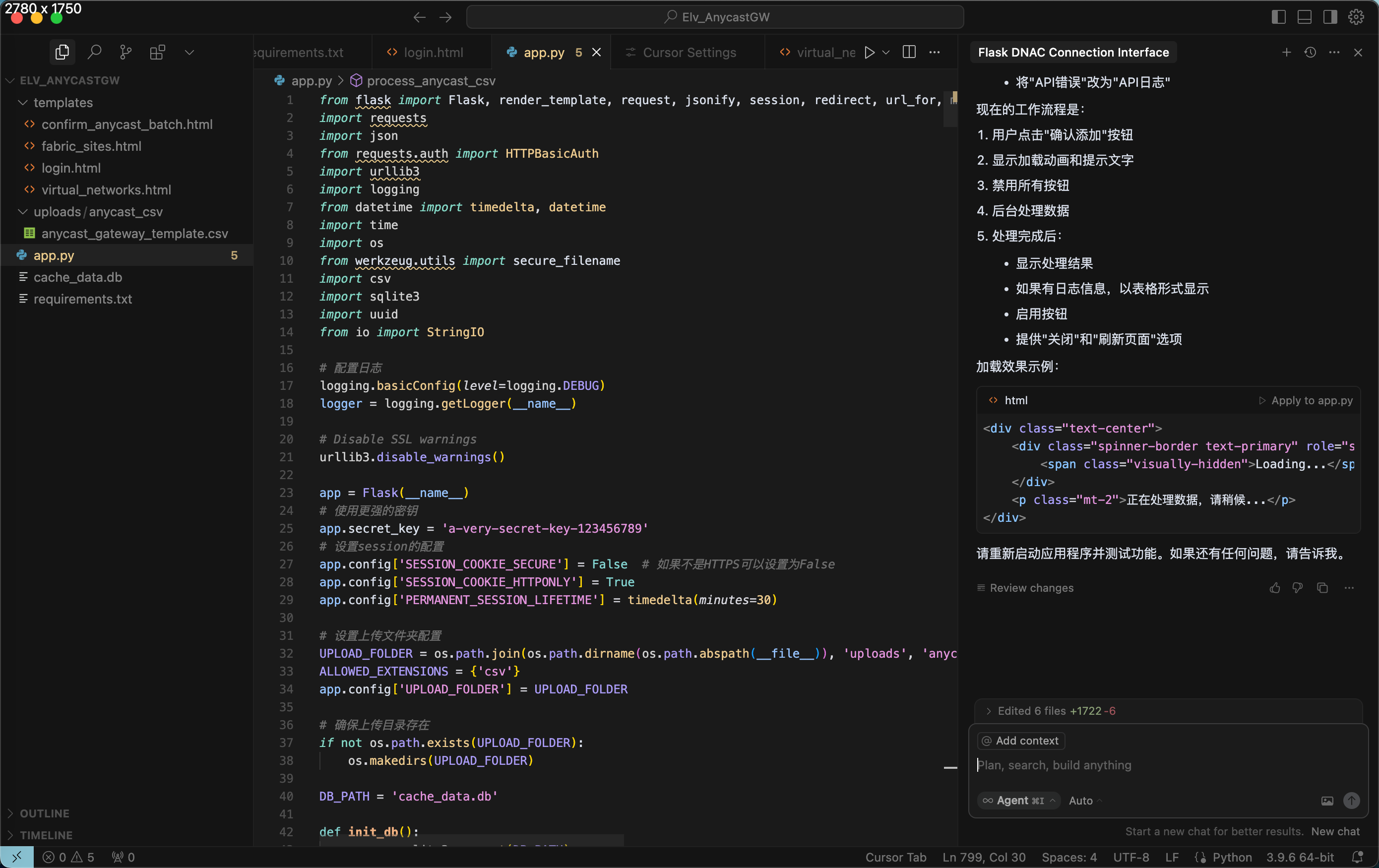The image size is (1379, 868).
Task: Go forward with the right arrow
Action: (445, 17)
